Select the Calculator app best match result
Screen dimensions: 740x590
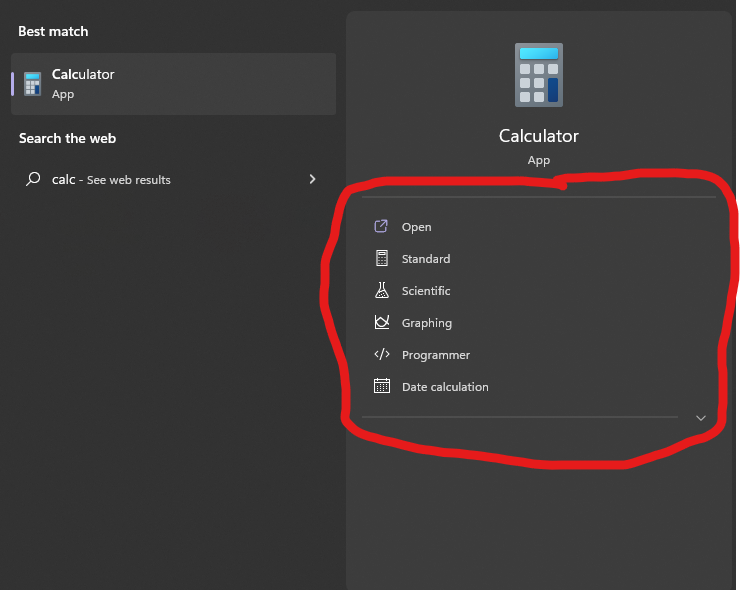coord(174,84)
